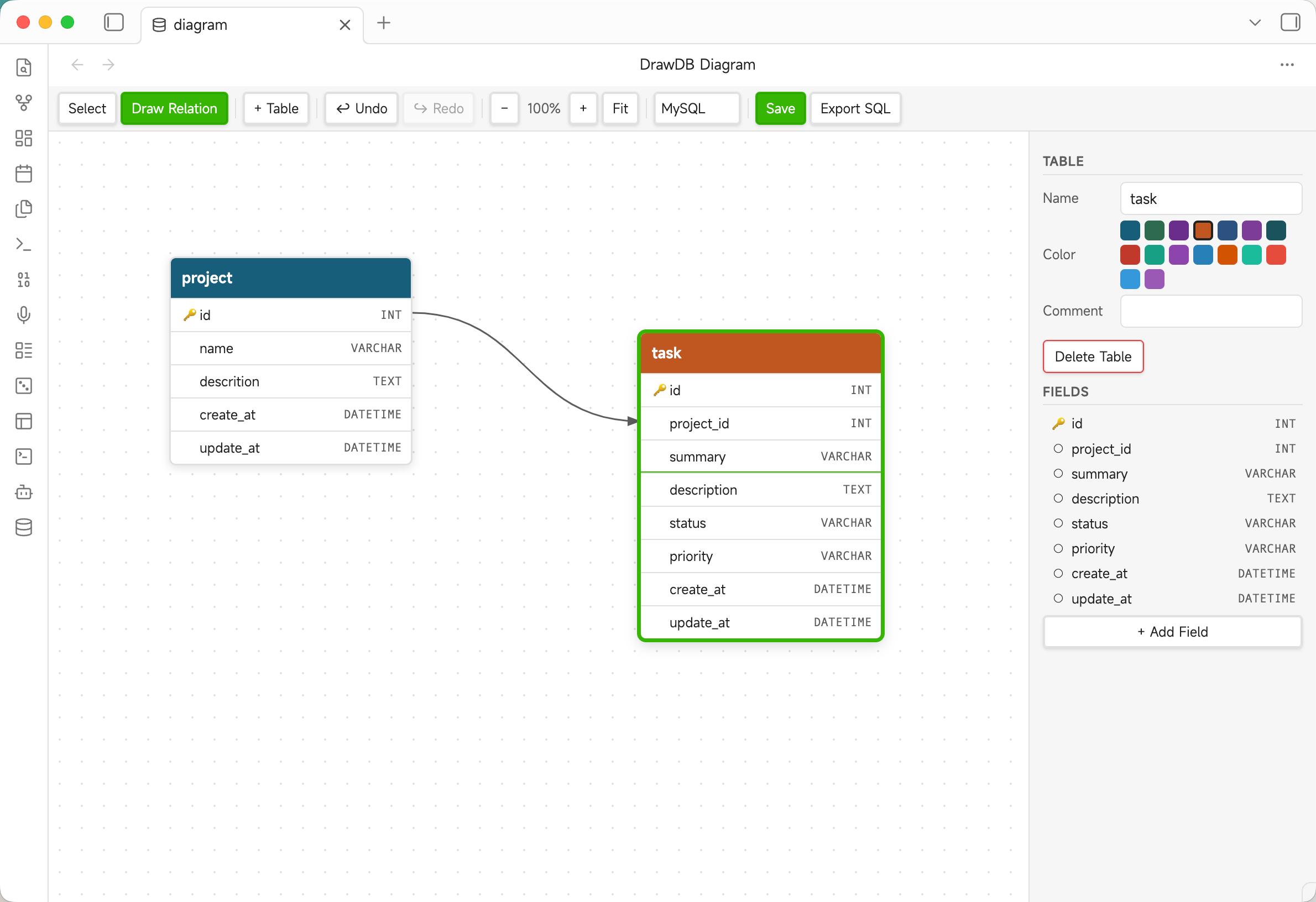Select status field radio in FIELDS list
This screenshot has width=1316, height=902.
(x=1058, y=523)
